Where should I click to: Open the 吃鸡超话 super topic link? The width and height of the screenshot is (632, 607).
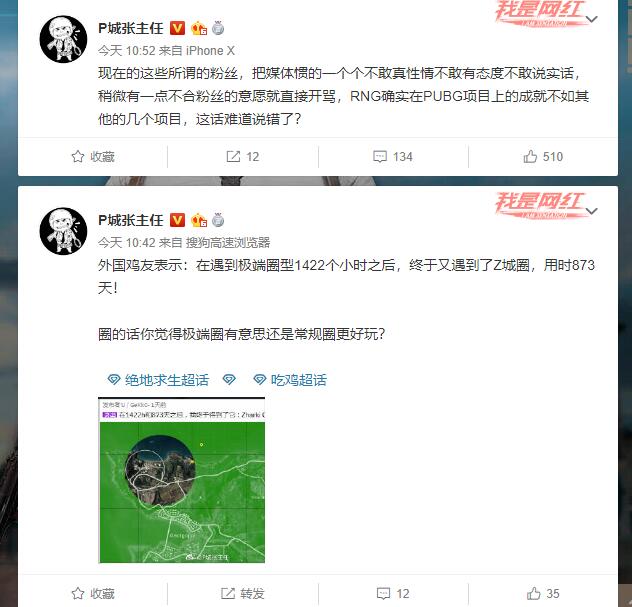[x=290, y=380]
